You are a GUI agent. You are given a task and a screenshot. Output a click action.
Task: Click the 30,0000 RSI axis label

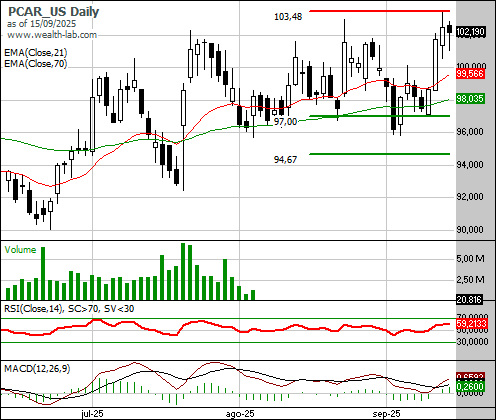(472, 342)
